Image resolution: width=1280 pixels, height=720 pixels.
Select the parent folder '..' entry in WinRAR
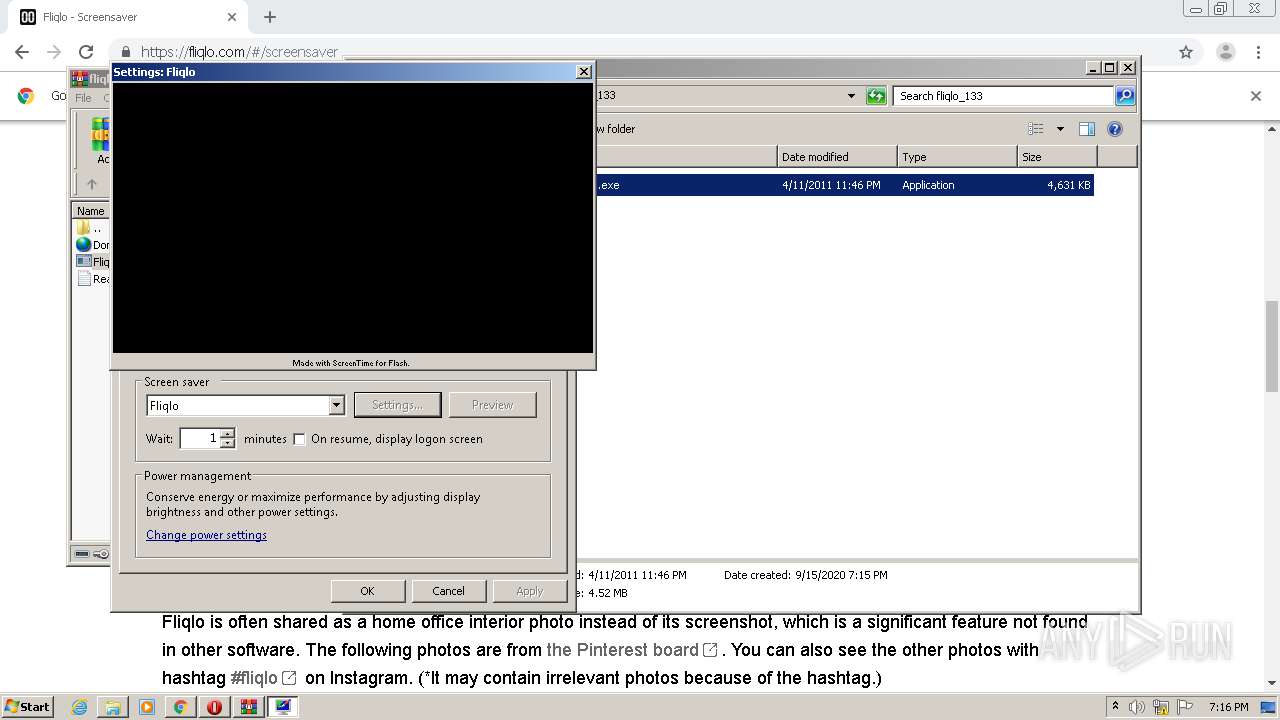[x=91, y=228]
